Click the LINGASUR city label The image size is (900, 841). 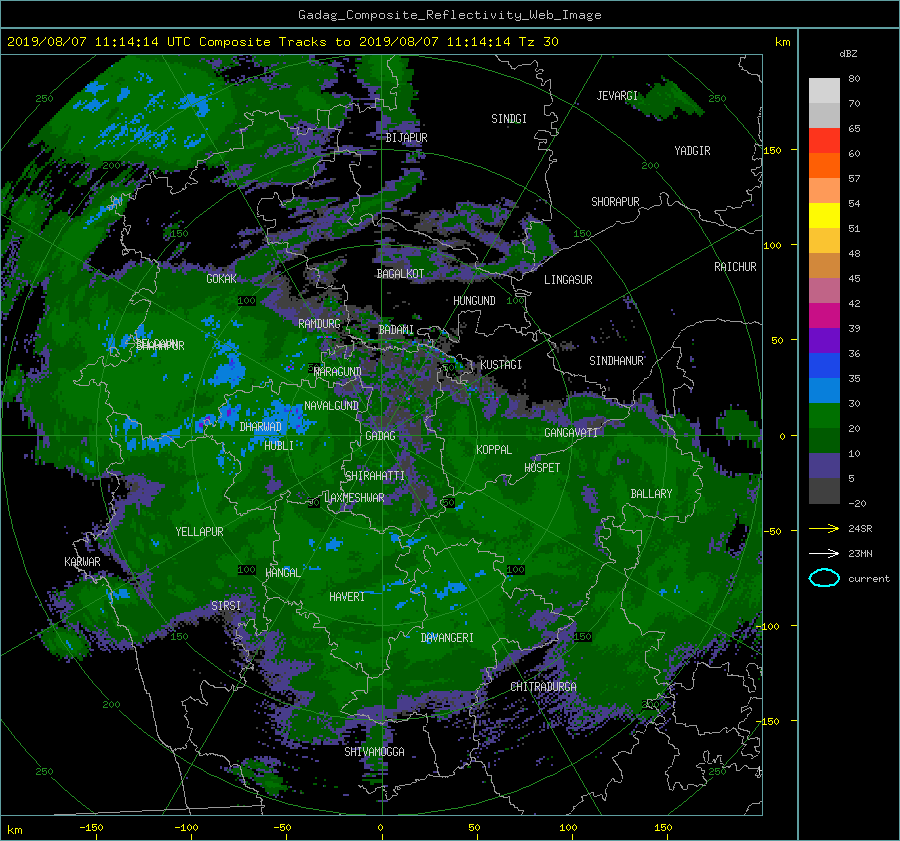568,280
